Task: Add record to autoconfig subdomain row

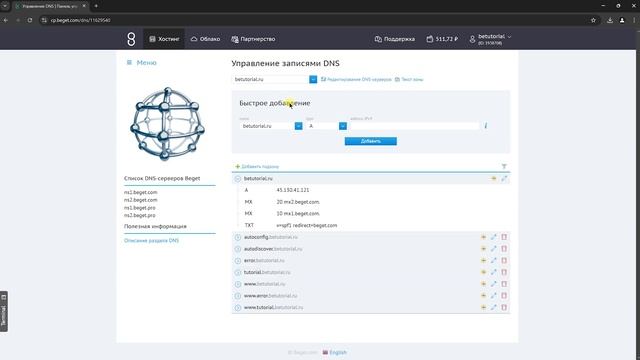Action: 483,237
